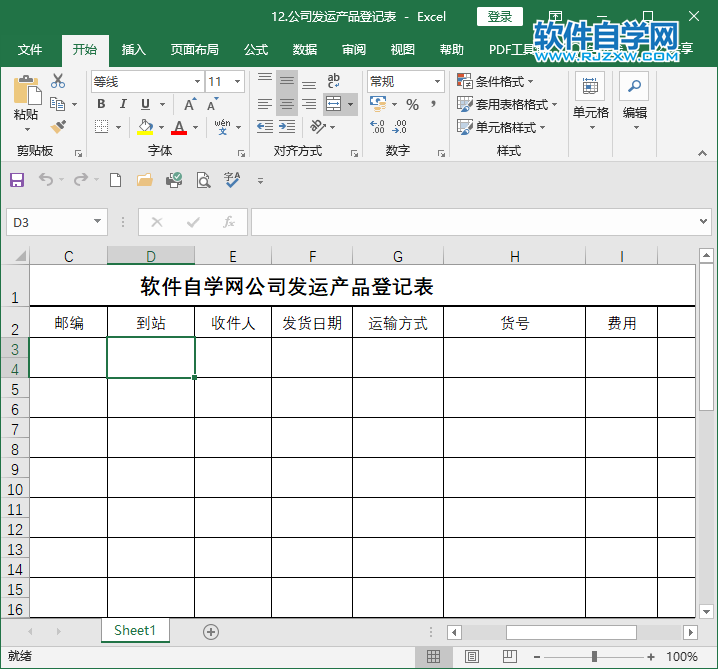
Task: Open 单元格样式 cell styles menu
Action: click(x=501, y=127)
